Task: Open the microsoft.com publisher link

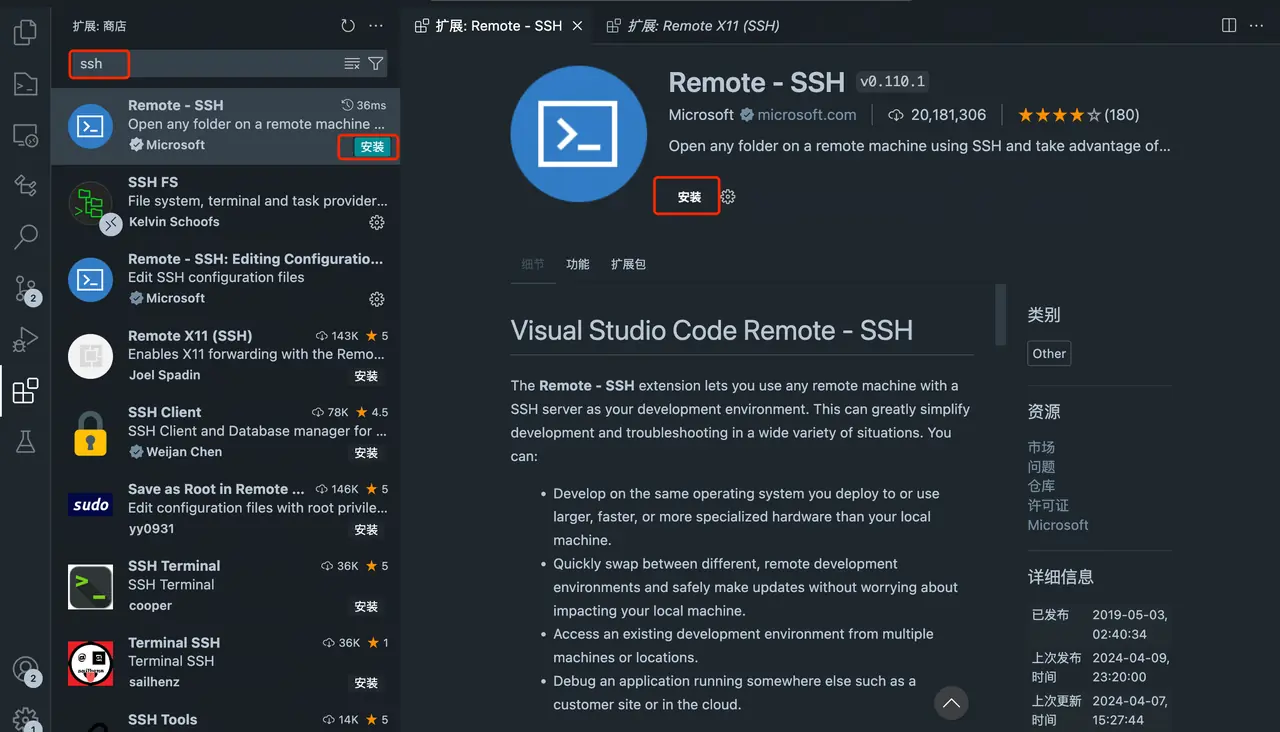Action: coord(806,115)
